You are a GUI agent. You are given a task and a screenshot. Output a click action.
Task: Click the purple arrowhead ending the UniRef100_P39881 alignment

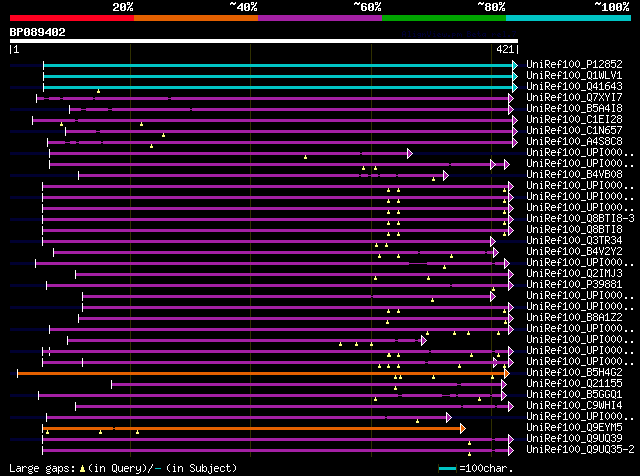pyautogui.click(x=511, y=286)
